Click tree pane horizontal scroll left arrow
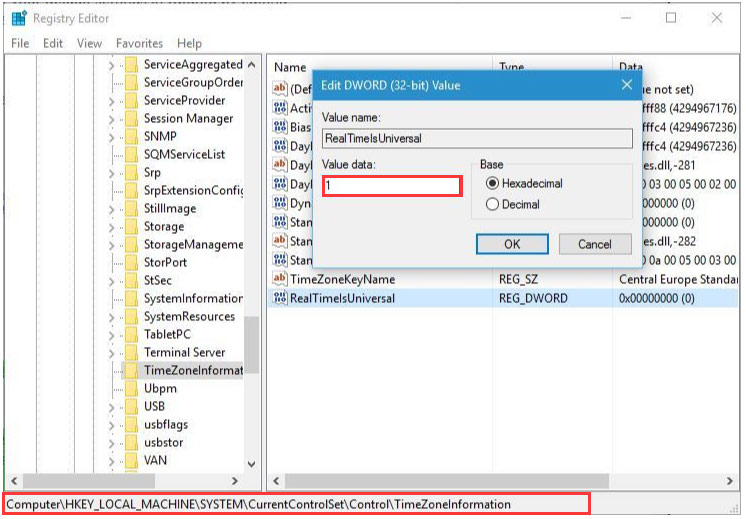Screen dimensions: 746x519 click(14, 481)
